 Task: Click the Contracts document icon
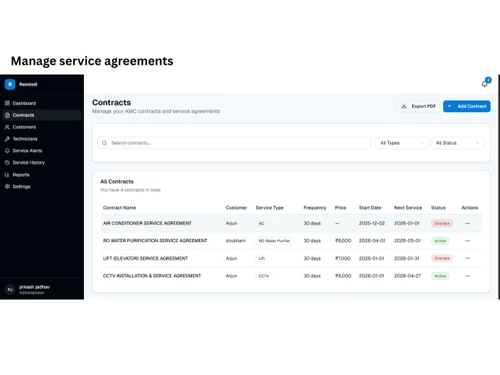click(7, 115)
